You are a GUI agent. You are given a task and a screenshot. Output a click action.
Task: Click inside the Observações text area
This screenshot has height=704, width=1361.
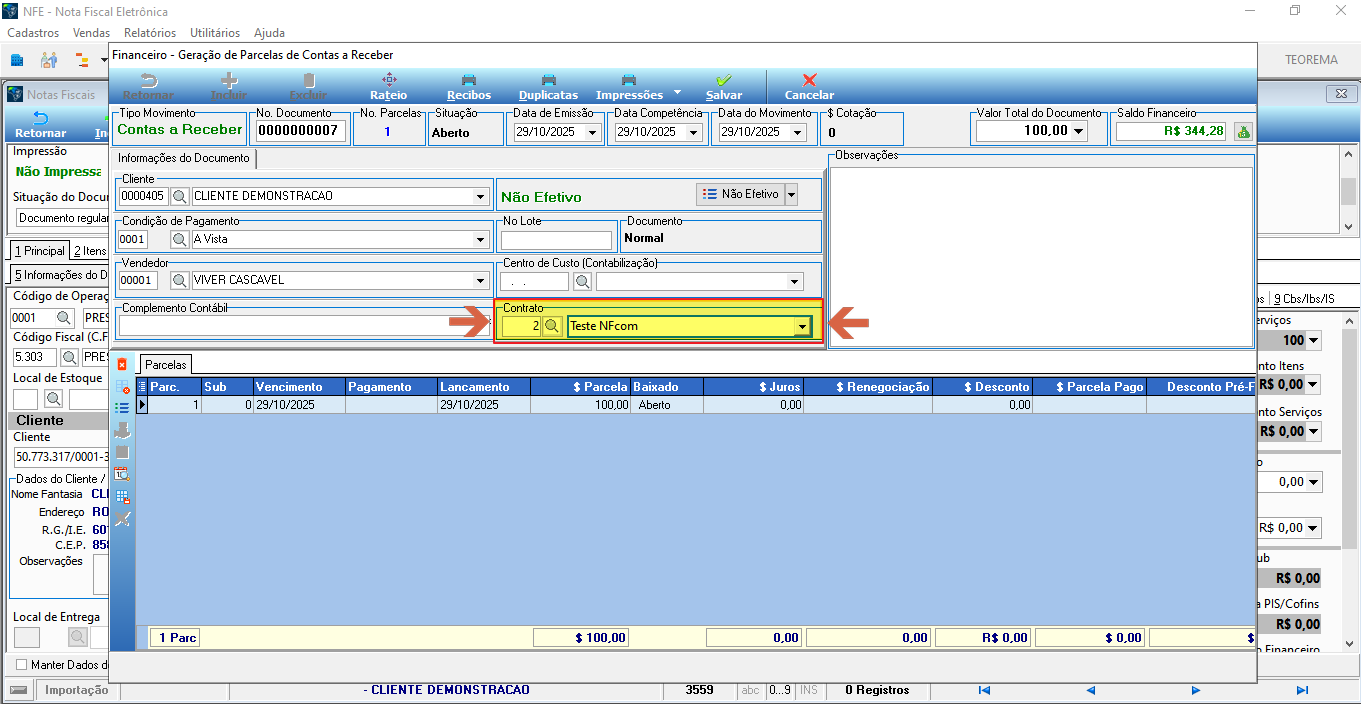point(1041,255)
